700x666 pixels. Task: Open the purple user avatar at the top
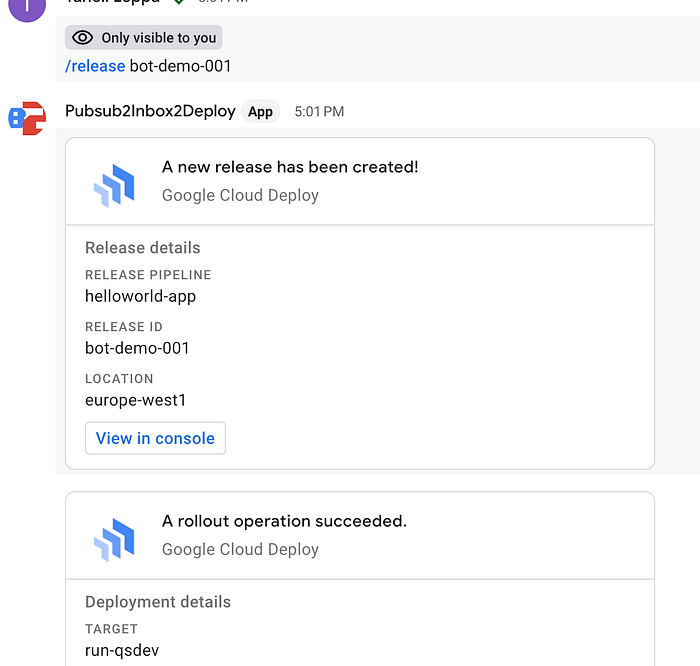[x=27, y=7]
